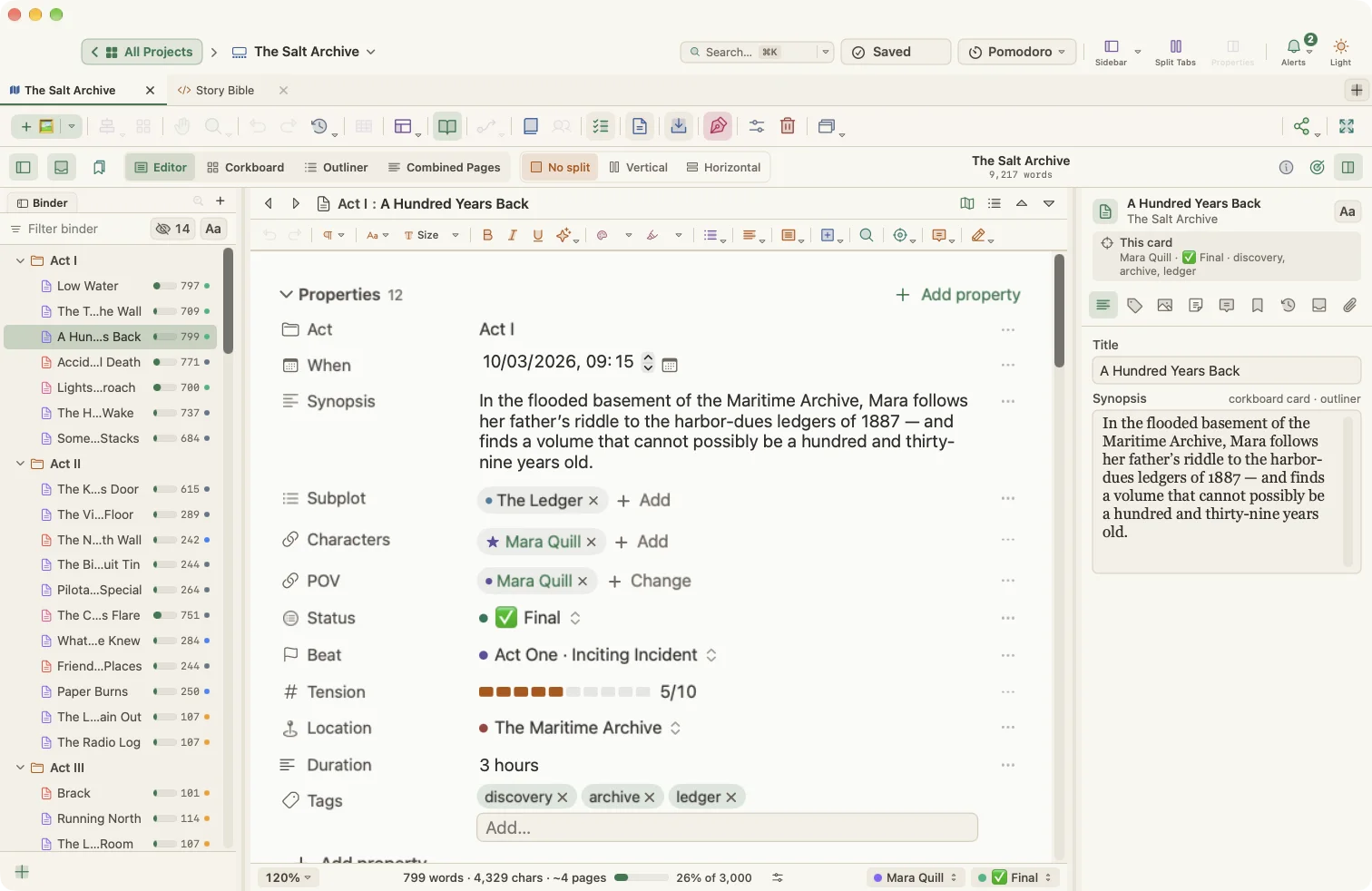The width and height of the screenshot is (1372, 891).
Task: Click the Light theme sun icon
Action: coord(1341,50)
